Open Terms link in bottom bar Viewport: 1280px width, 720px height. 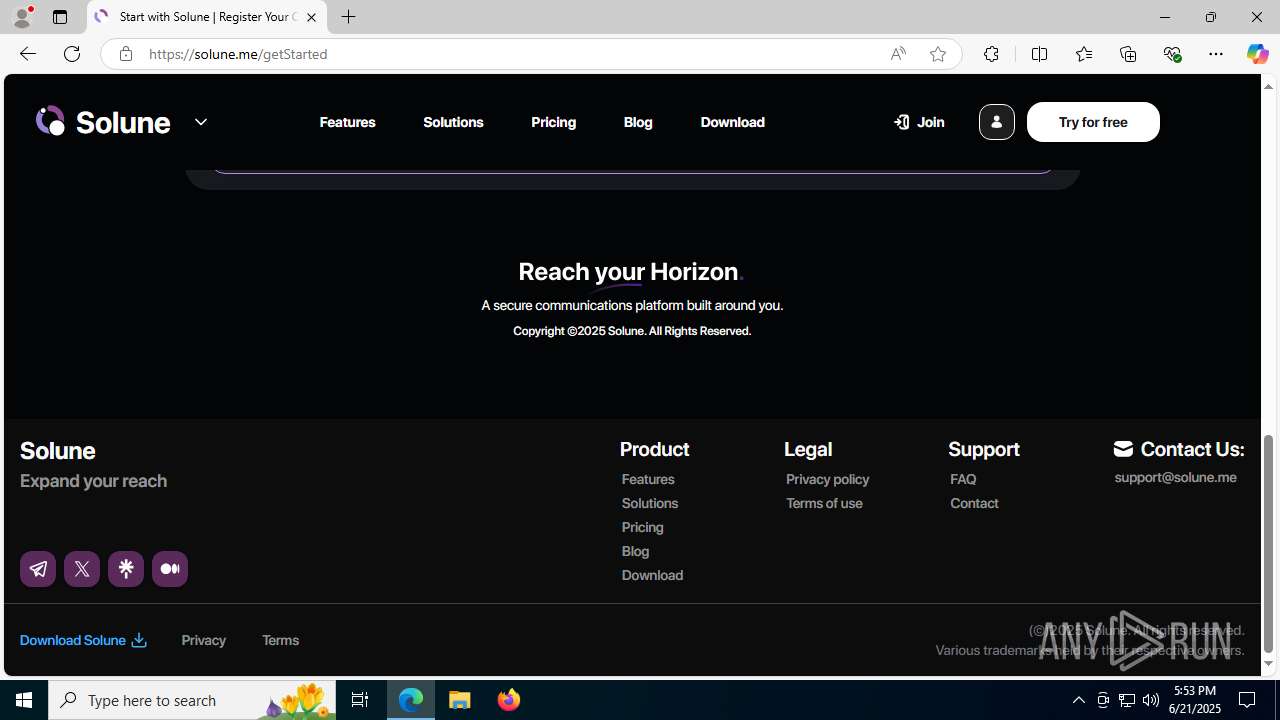click(x=281, y=640)
